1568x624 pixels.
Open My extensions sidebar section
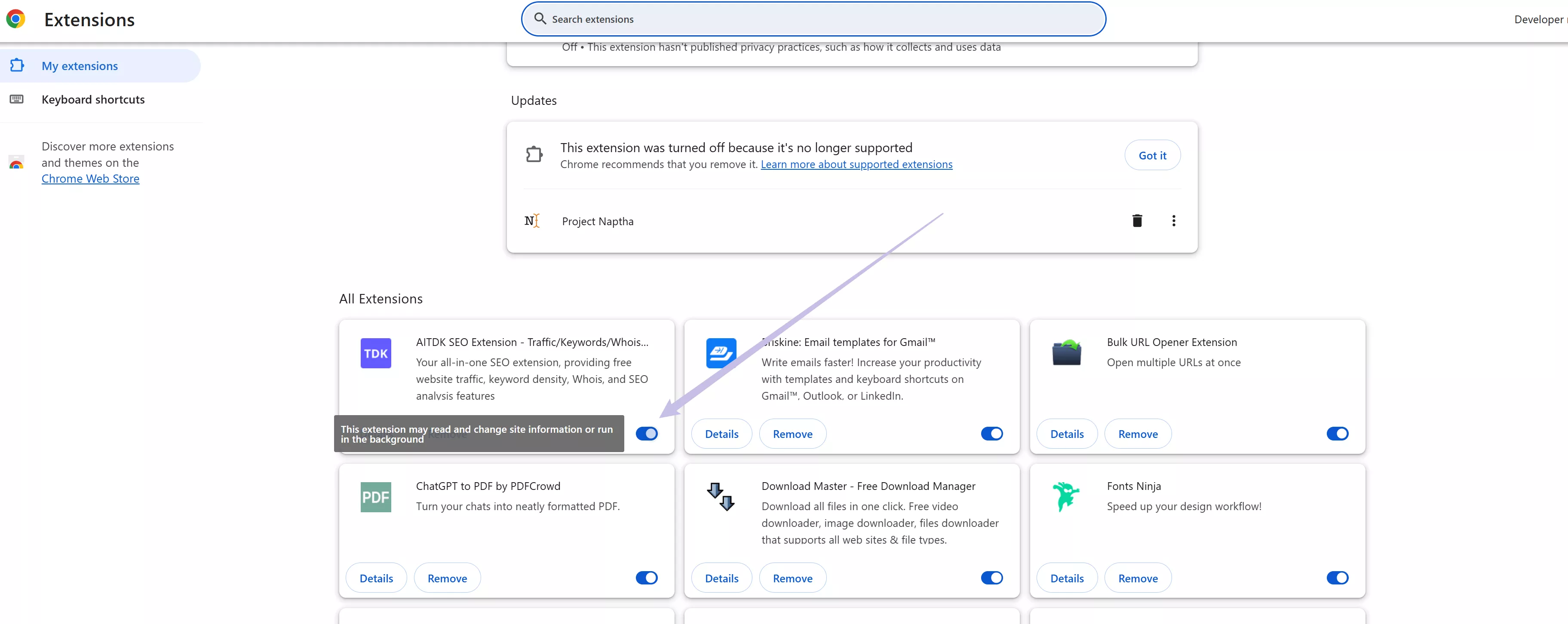pyautogui.click(x=80, y=66)
